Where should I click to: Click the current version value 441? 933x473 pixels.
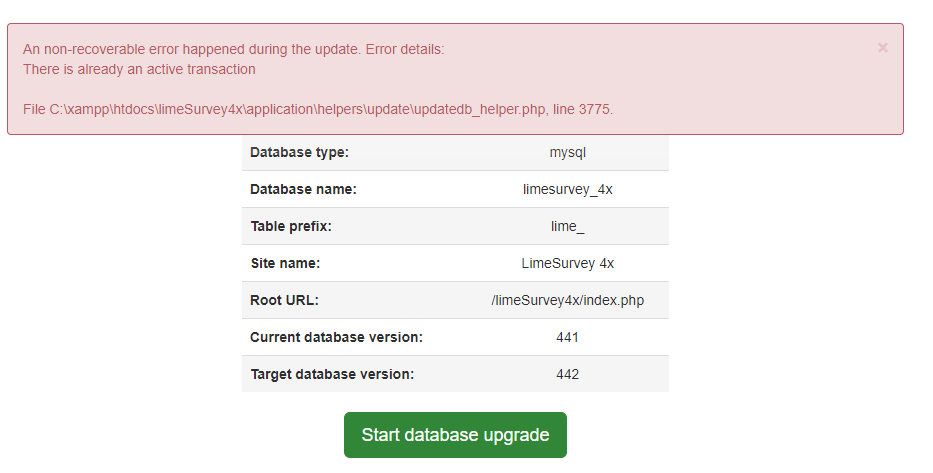tap(567, 337)
